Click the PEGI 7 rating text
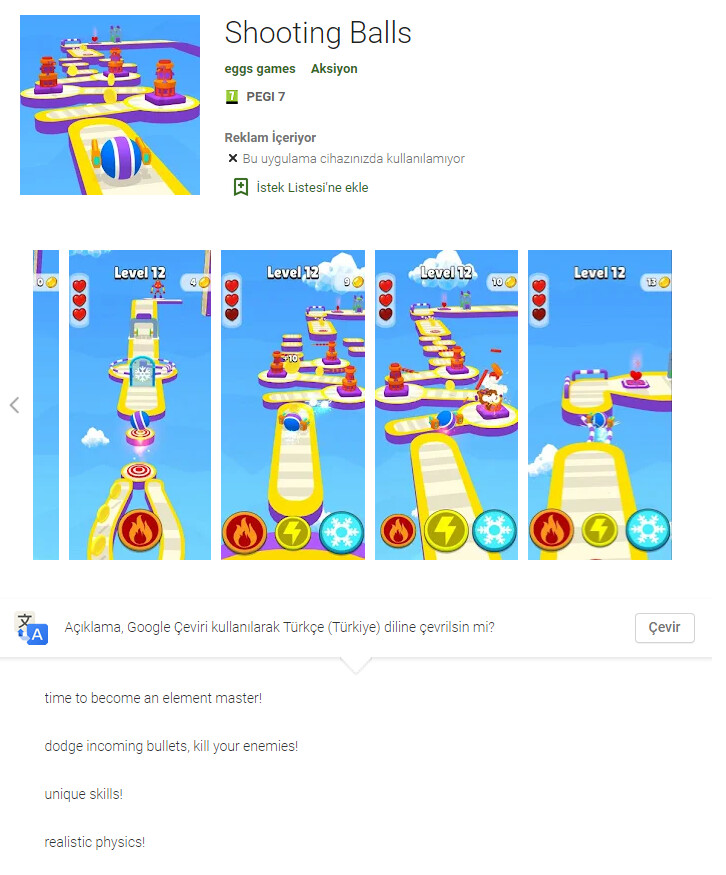Viewport: 726px width, 875px height. click(266, 97)
